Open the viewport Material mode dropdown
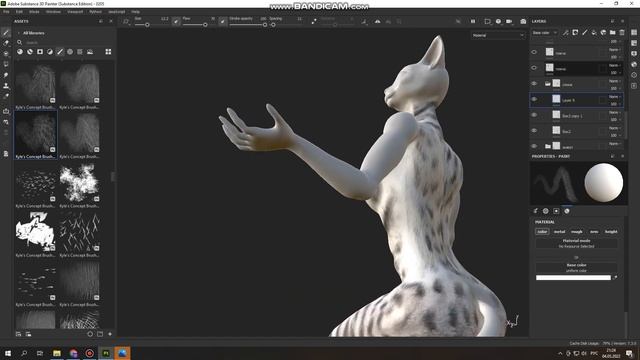This screenshot has width=640, height=360. pyautogui.click(x=498, y=36)
